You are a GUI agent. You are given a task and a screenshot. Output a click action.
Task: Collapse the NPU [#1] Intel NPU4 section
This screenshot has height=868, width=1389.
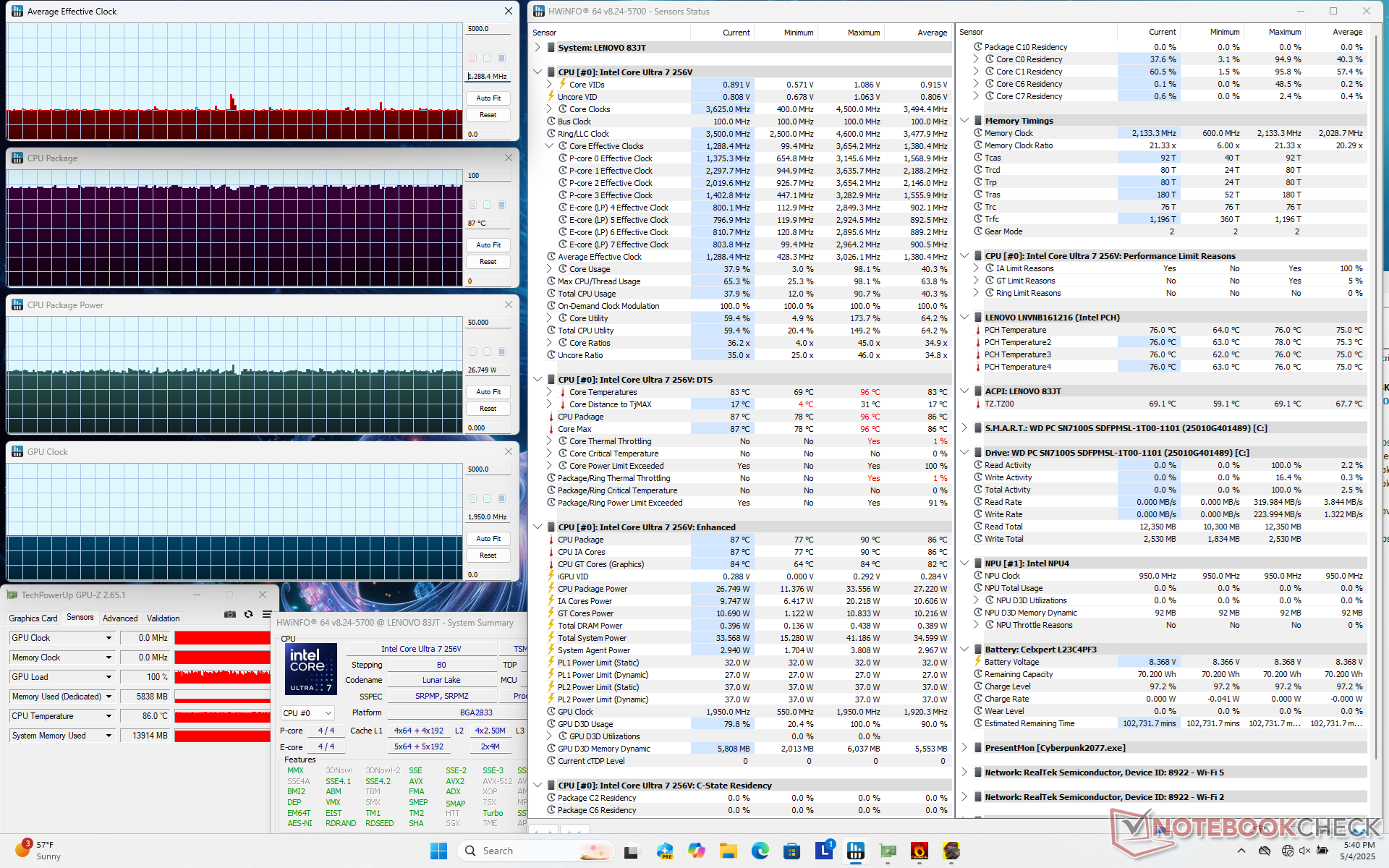[964, 563]
